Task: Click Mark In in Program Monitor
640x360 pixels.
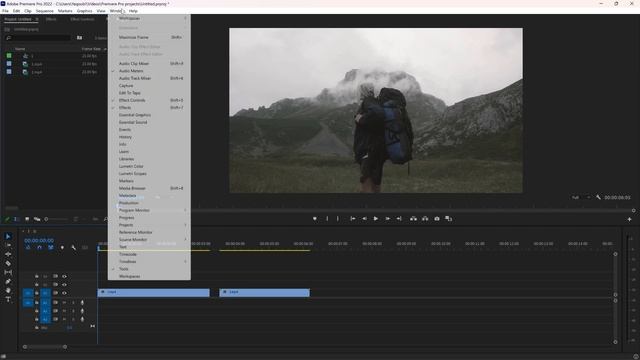Action: [x=327, y=219]
